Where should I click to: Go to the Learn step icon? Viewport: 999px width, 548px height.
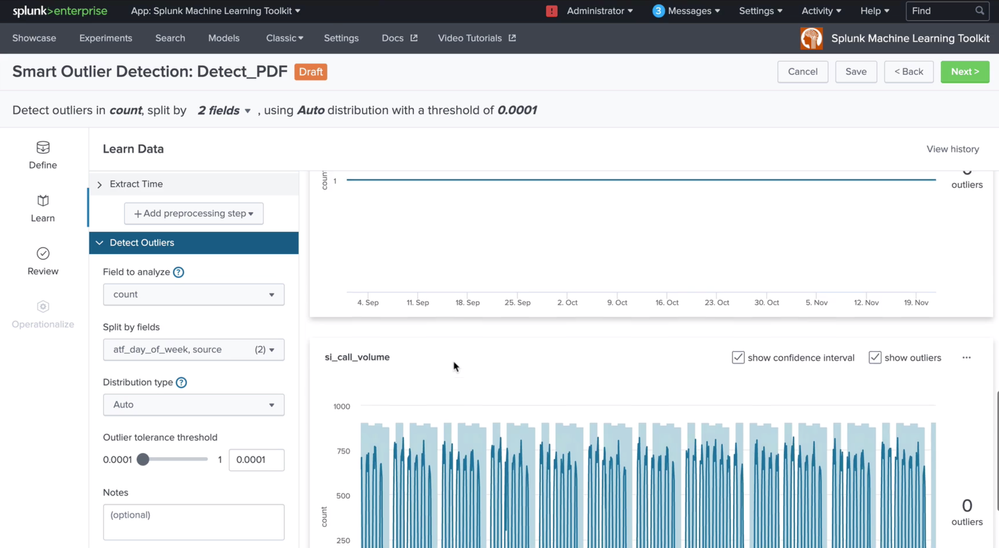pos(43,201)
